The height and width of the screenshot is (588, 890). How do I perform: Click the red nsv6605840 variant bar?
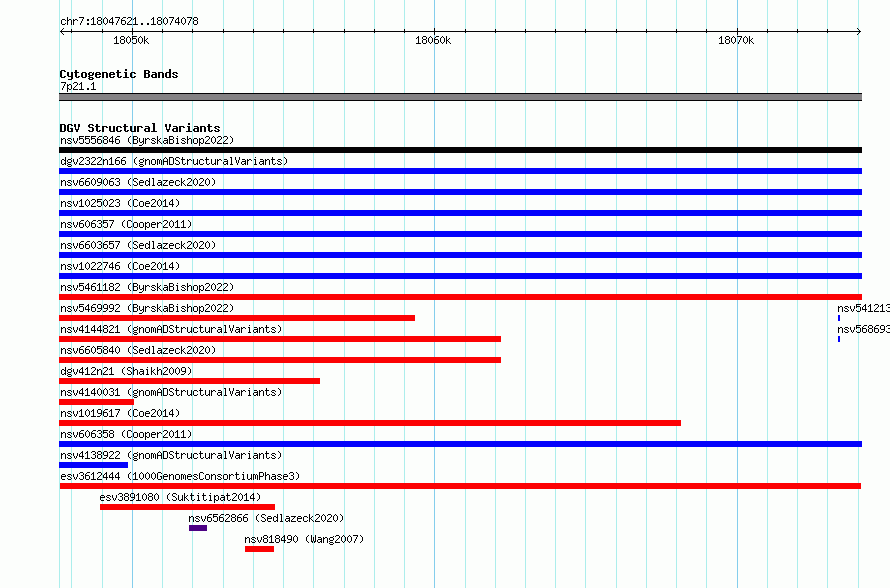point(280,360)
